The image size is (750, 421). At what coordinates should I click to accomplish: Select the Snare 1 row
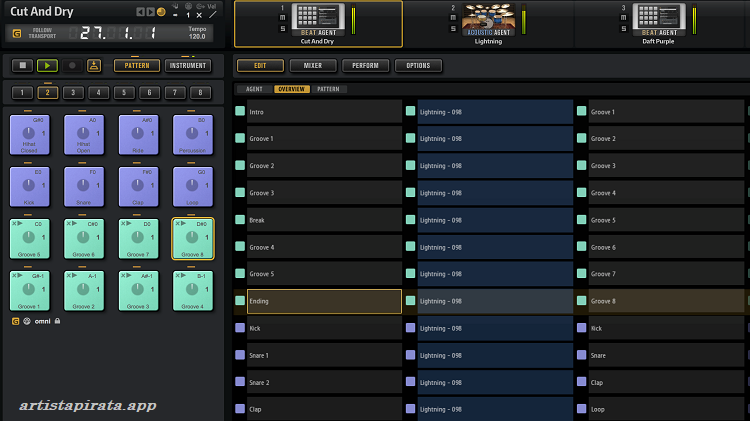click(x=324, y=355)
